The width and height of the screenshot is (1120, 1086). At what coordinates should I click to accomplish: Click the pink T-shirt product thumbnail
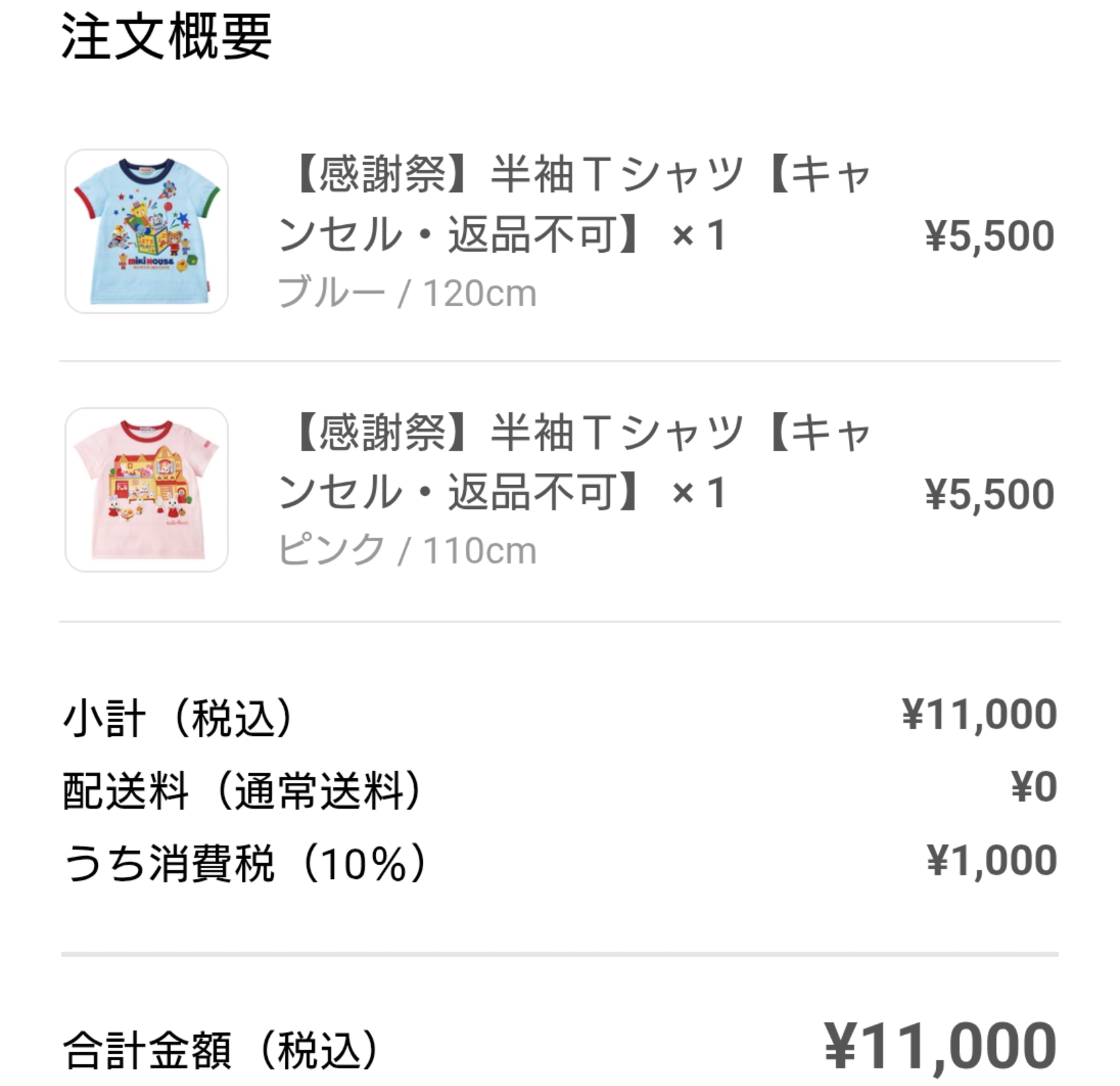click(146, 489)
